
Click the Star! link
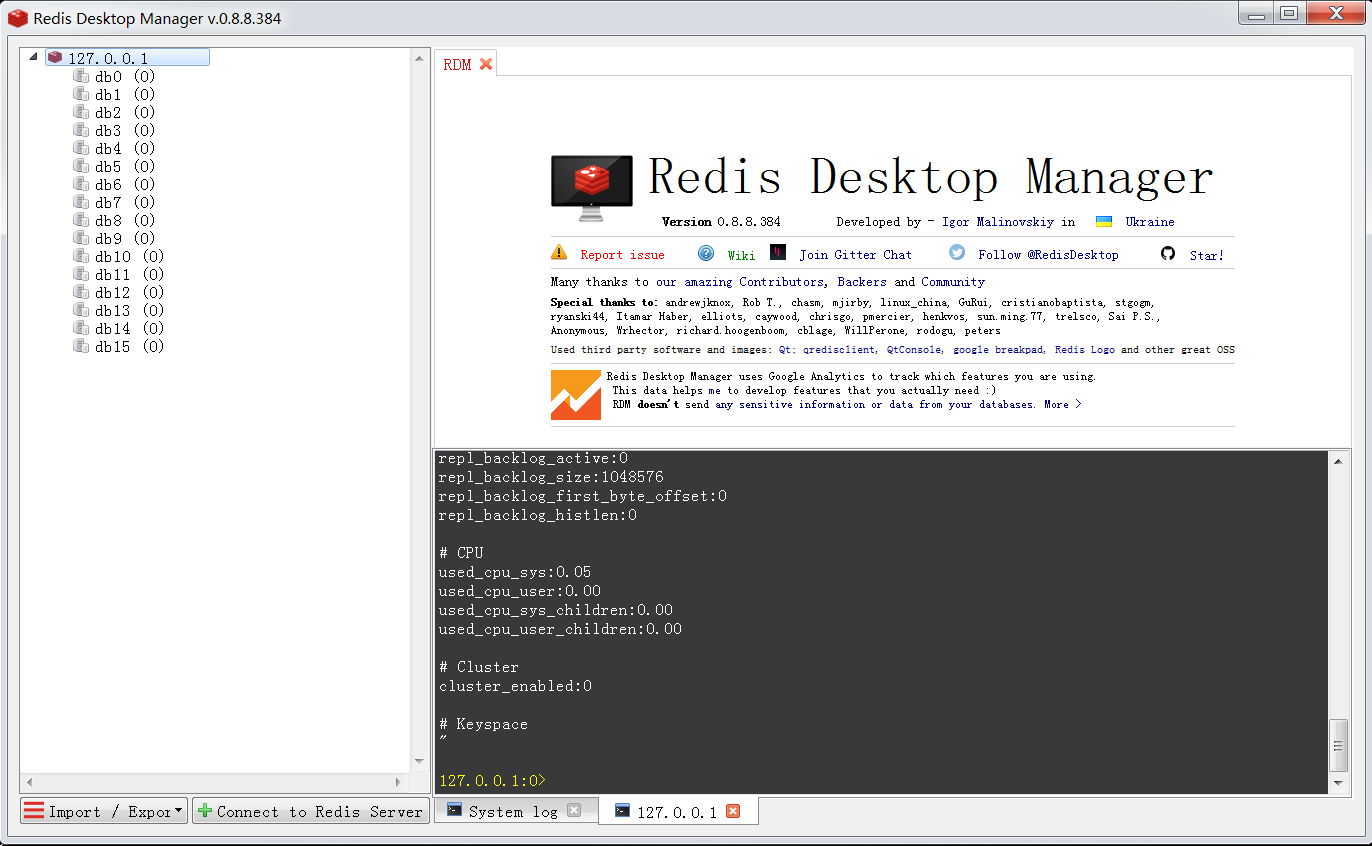click(1206, 255)
